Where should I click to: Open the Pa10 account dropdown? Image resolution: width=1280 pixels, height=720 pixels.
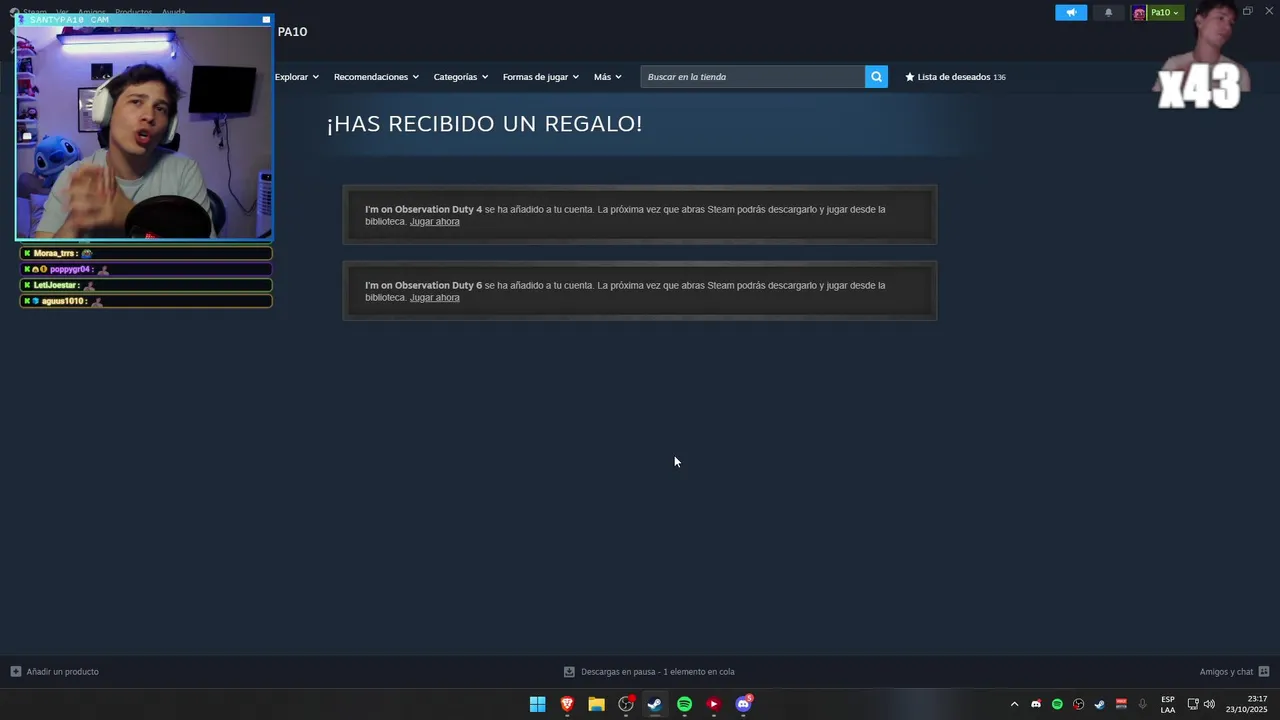[1157, 13]
